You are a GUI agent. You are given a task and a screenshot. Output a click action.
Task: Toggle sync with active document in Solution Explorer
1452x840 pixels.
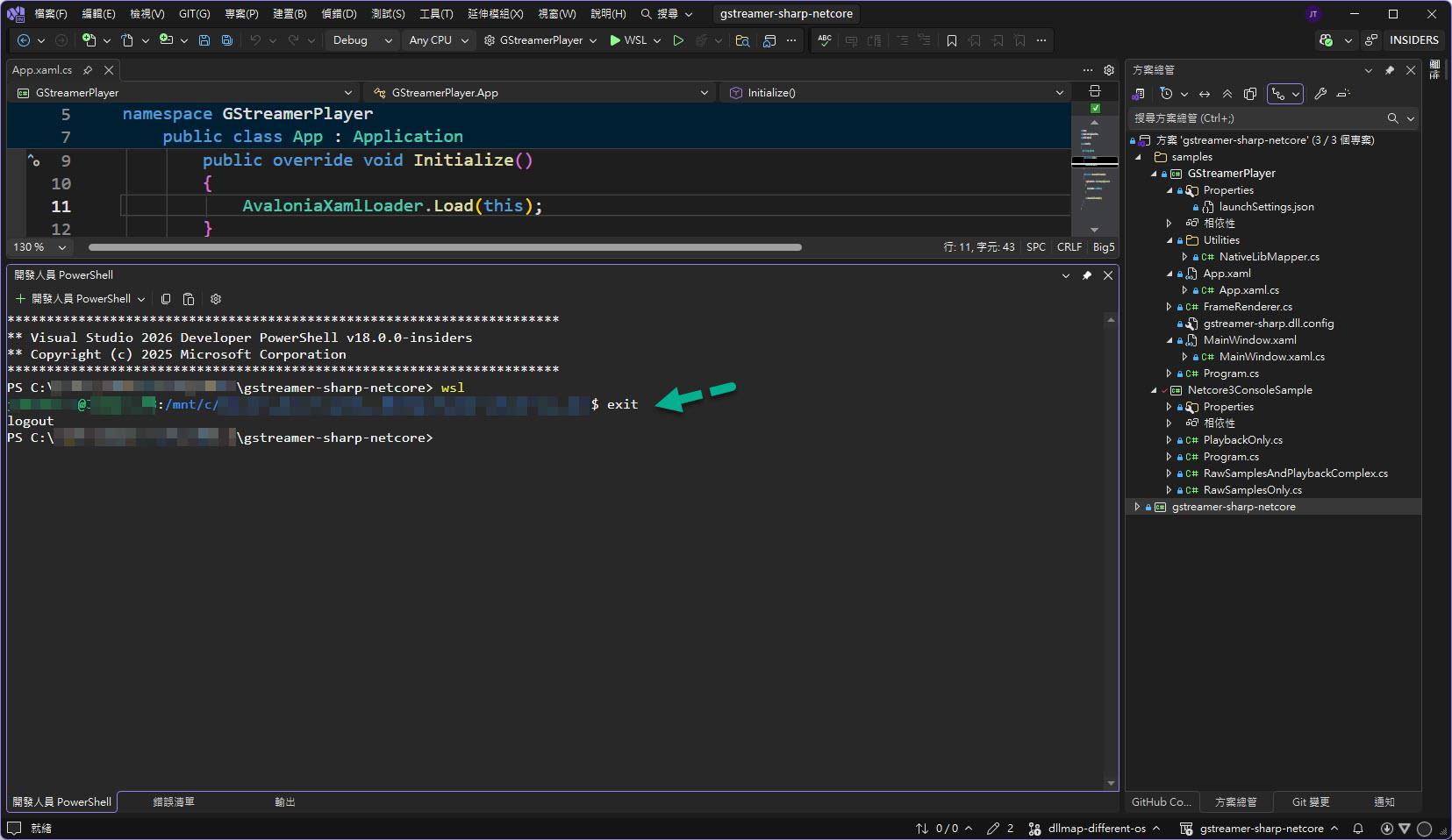point(1205,94)
